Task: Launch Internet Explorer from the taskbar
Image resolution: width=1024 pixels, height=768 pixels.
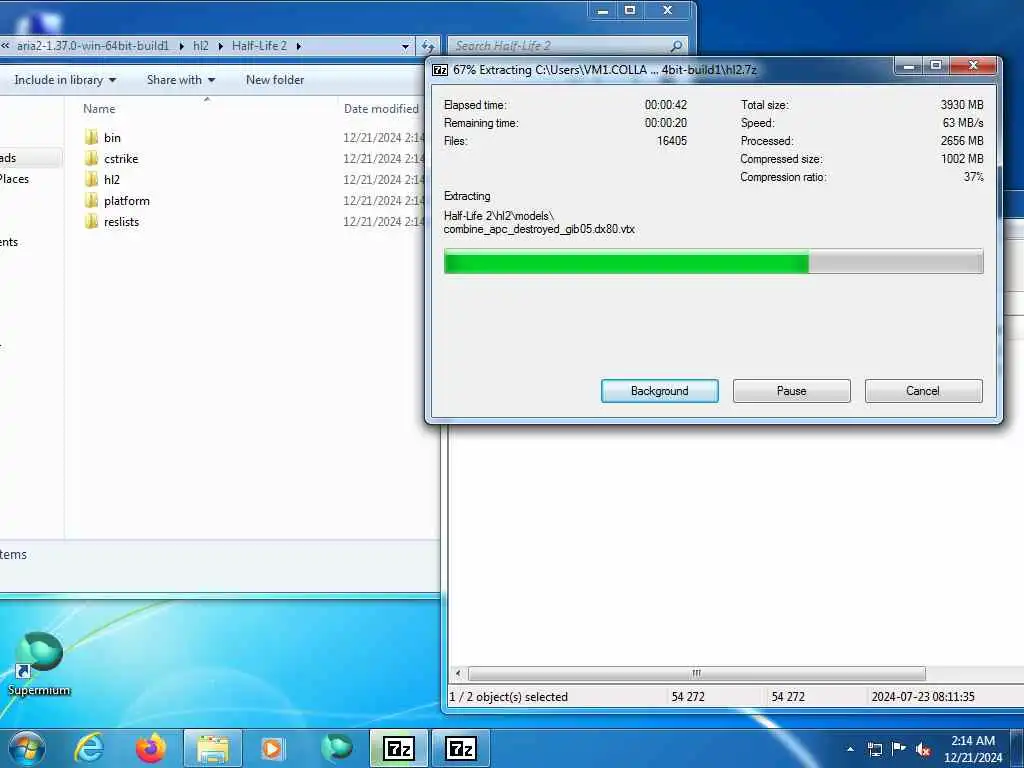Action: tap(89, 748)
